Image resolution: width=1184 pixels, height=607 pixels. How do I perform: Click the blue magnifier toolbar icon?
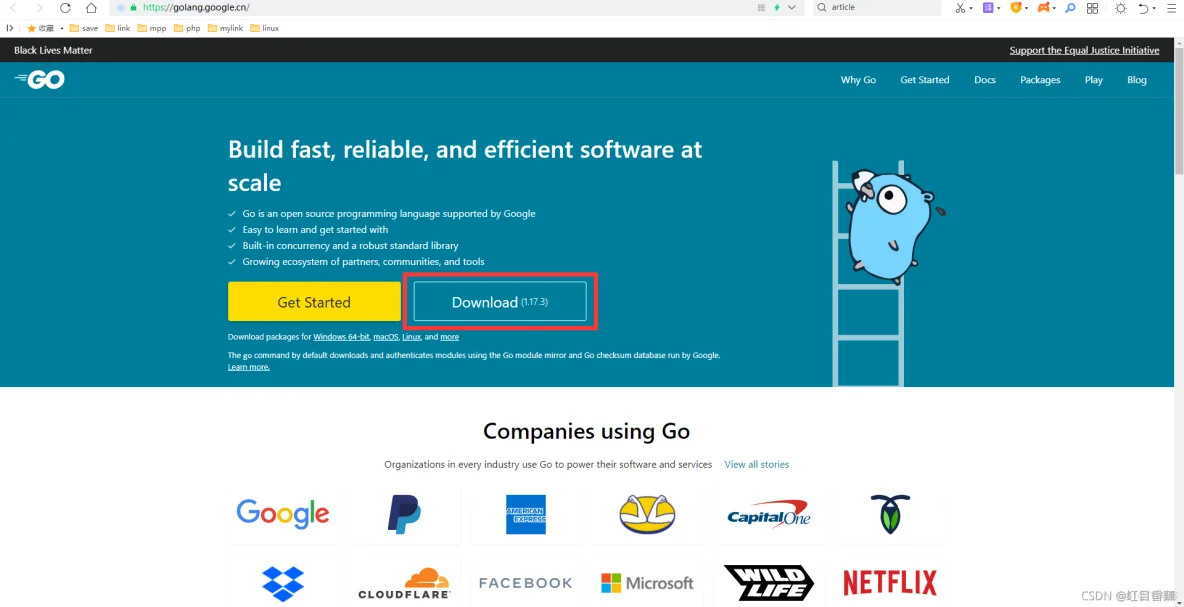tap(1070, 8)
